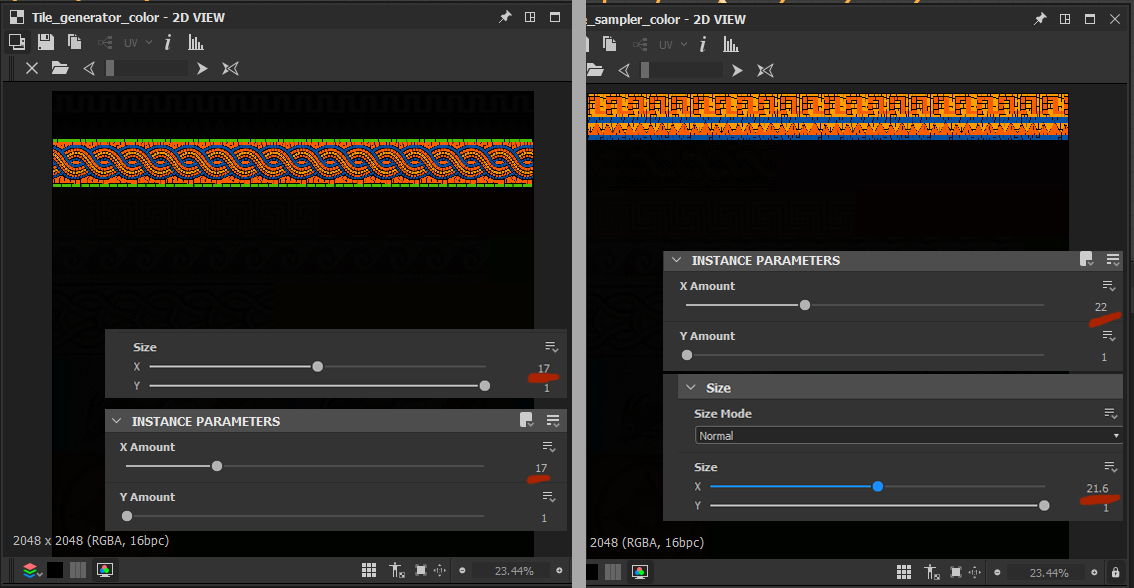Click the save bitmap icon in Tile_generator view
Viewport: 1134px width, 588px height.
[x=46, y=42]
